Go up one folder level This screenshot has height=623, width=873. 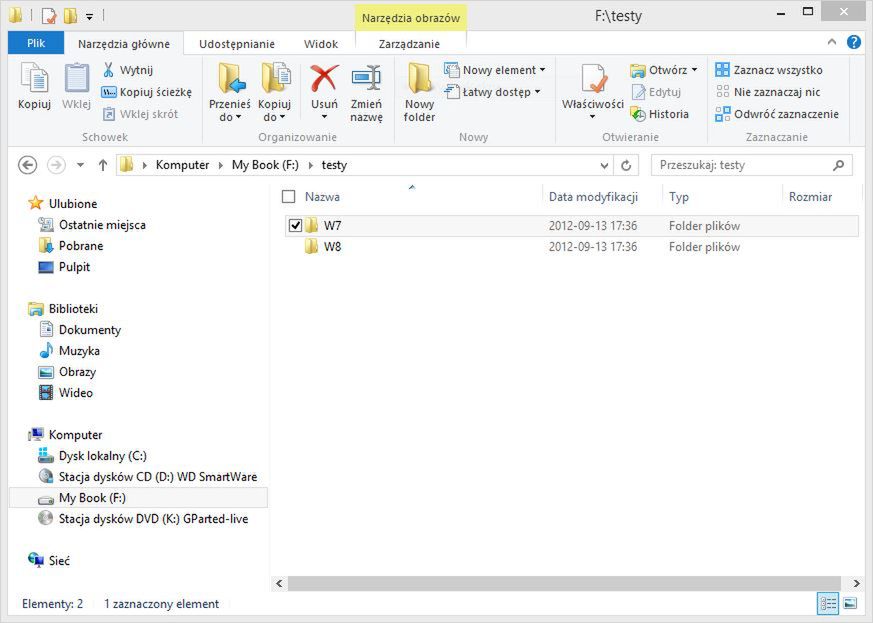point(102,165)
